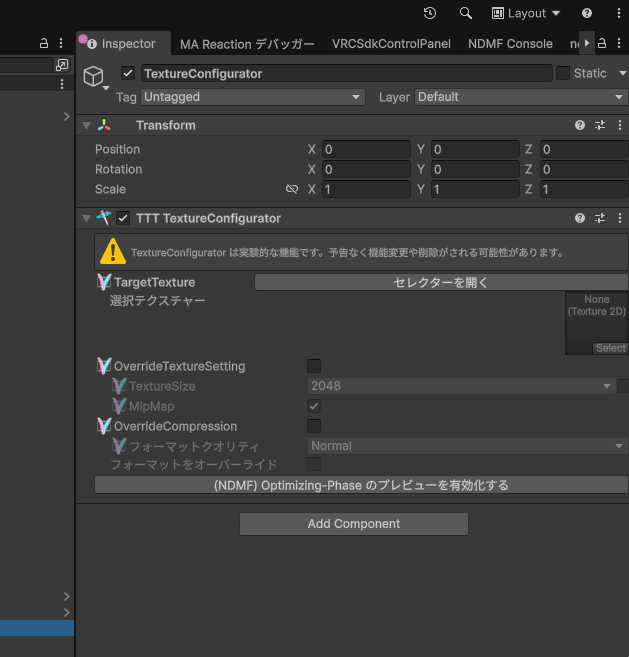
Task: Click icon beside OverrideTextureSetting label
Action: (x=104, y=366)
